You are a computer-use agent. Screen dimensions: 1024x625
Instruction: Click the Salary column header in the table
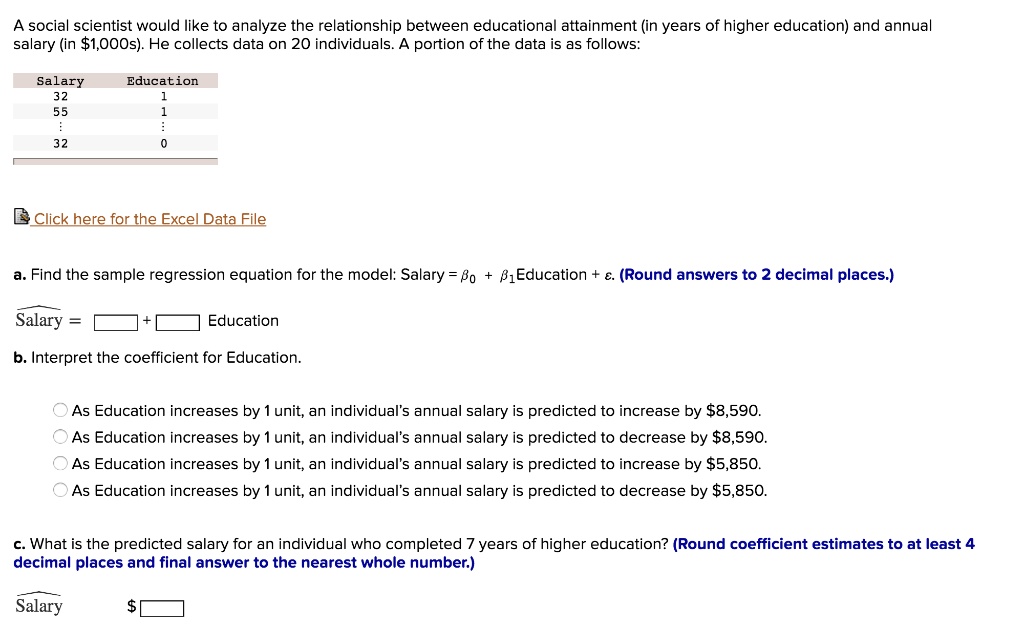pos(61,80)
